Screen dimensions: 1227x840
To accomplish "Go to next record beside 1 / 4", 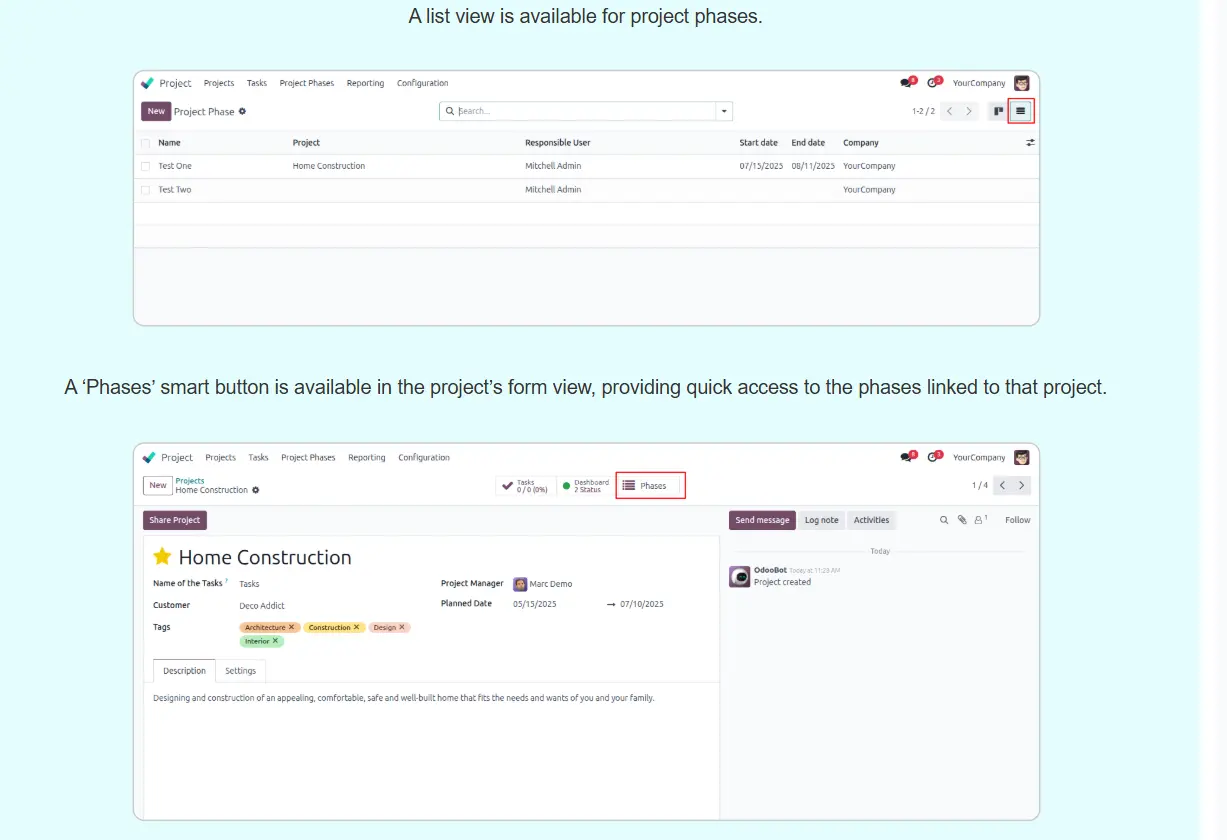I will [x=1021, y=485].
